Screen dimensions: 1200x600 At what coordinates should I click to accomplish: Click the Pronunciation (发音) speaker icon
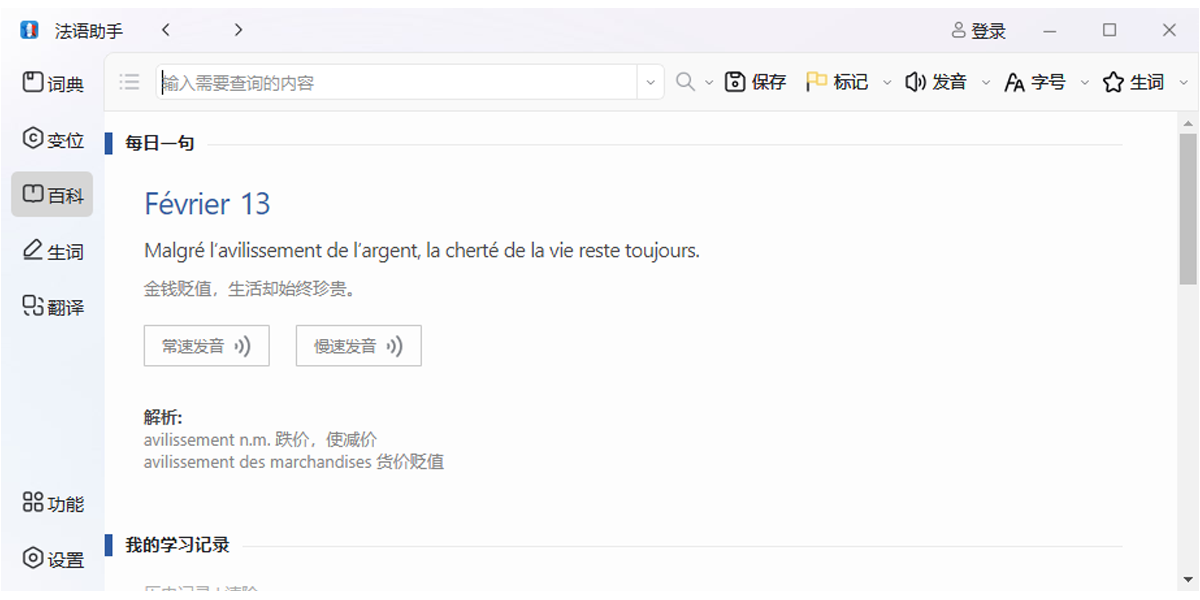coord(915,82)
